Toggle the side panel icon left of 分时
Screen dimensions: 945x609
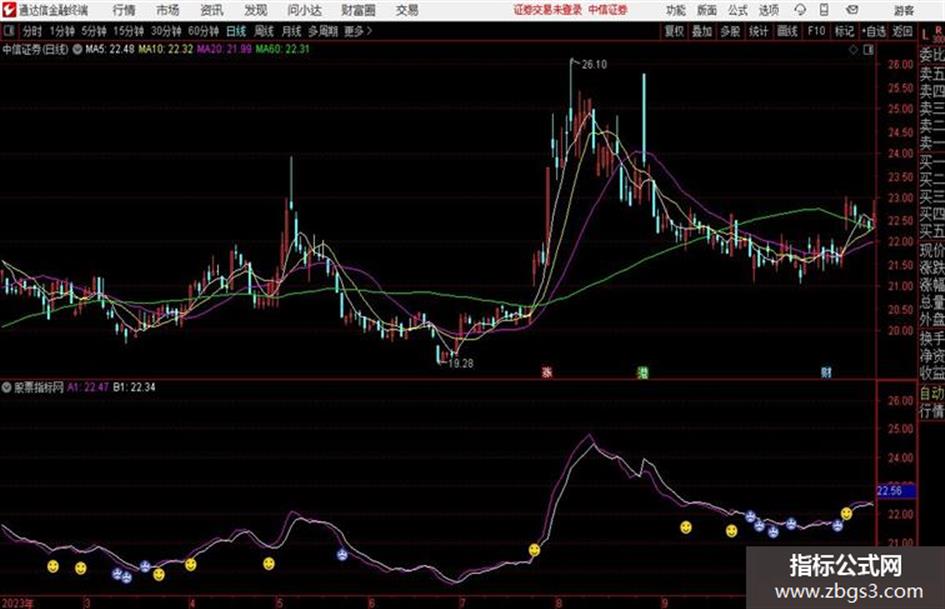[x=9, y=31]
